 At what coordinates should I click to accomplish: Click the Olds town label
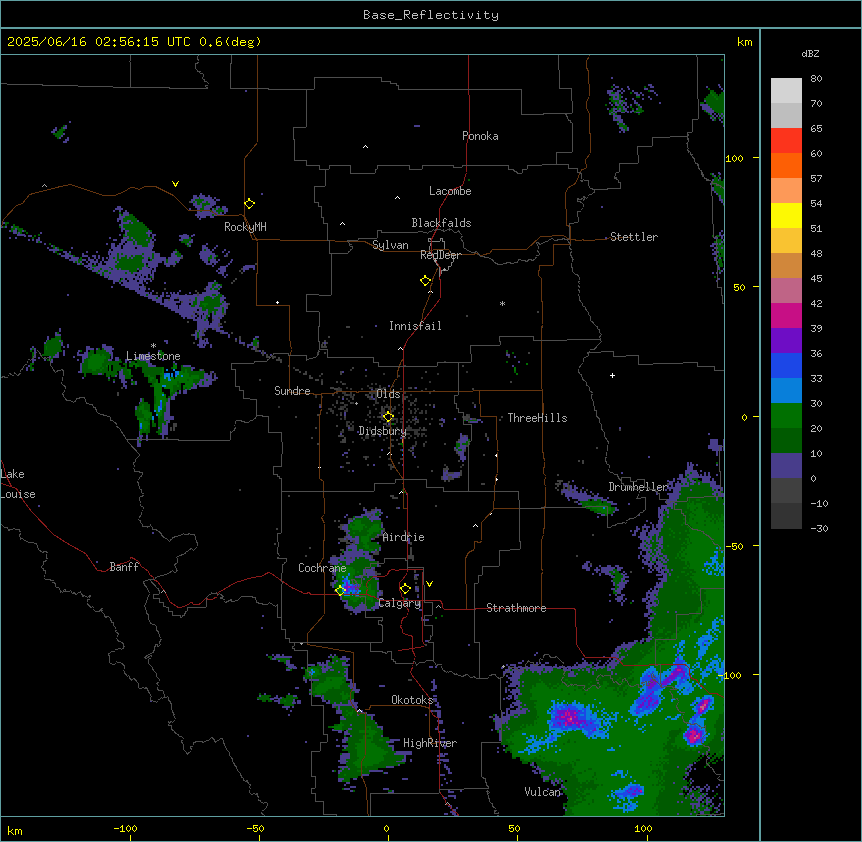coord(388,394)
